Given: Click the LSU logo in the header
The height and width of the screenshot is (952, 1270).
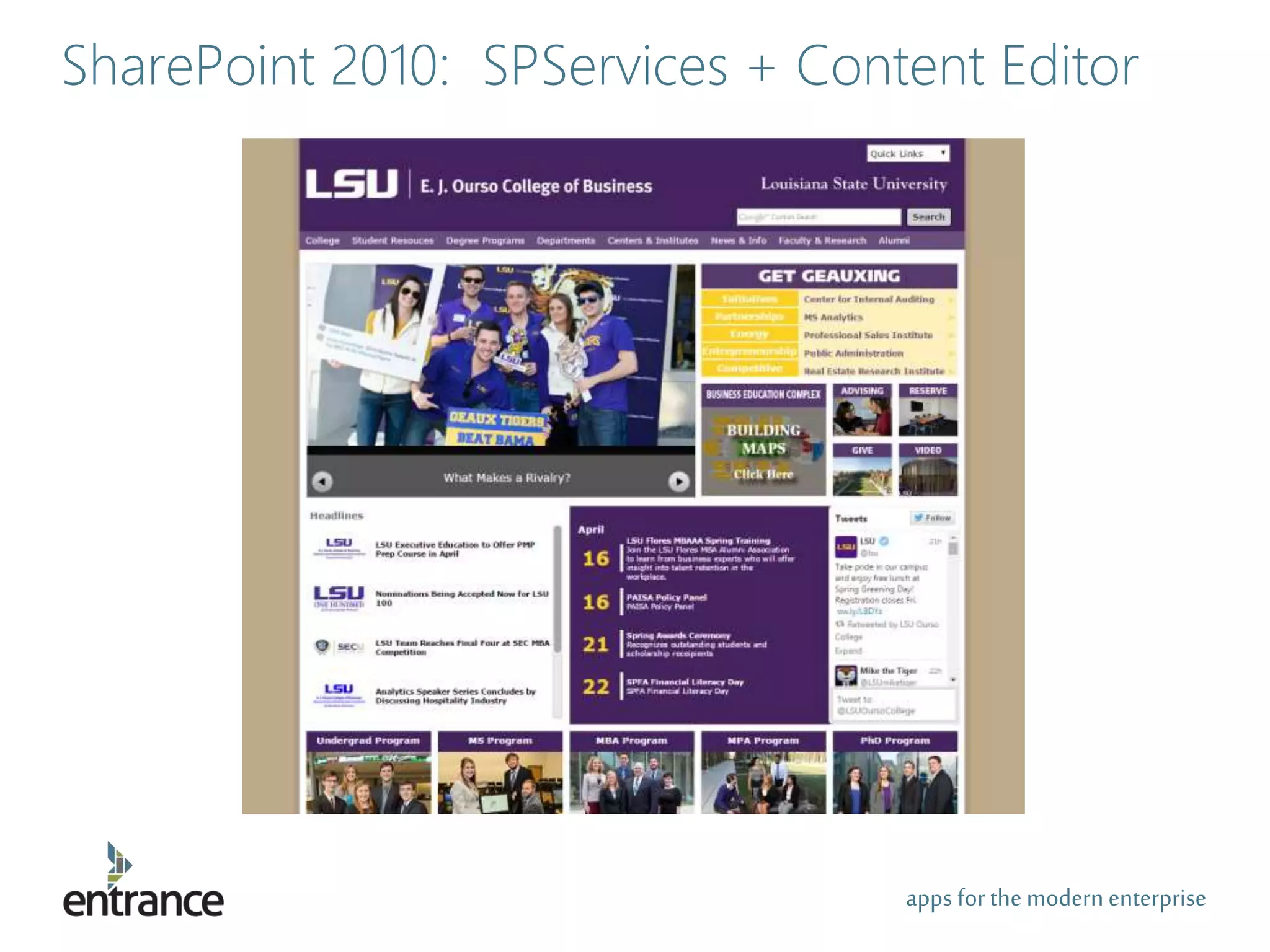Looking at the screenshot, I should click(x=352, y=183).
